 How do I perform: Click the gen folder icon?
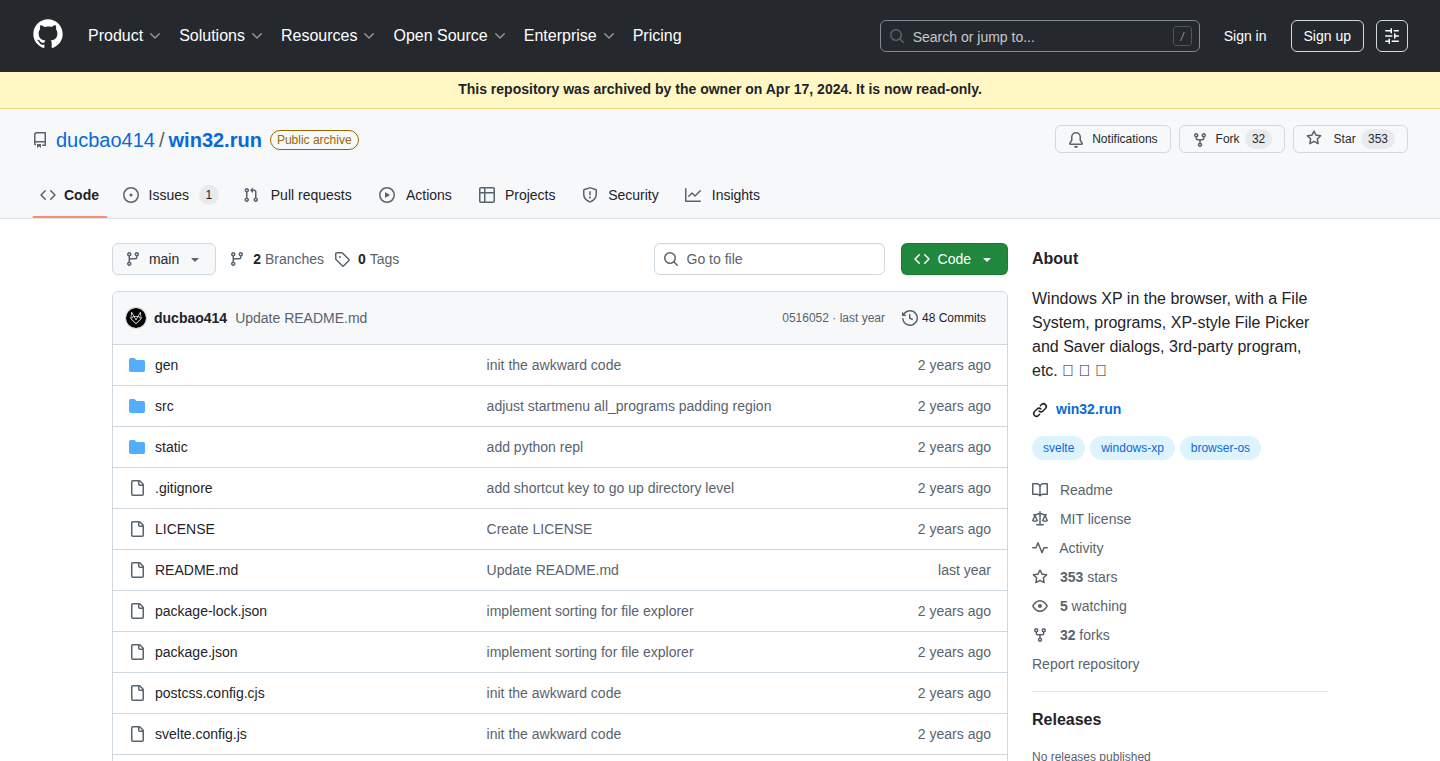coord(137,365)
